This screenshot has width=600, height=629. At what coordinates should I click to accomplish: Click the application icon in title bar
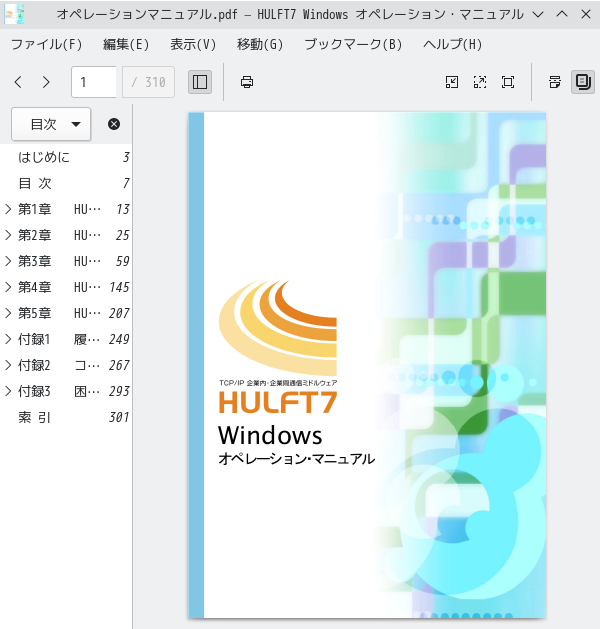[14, 14]
